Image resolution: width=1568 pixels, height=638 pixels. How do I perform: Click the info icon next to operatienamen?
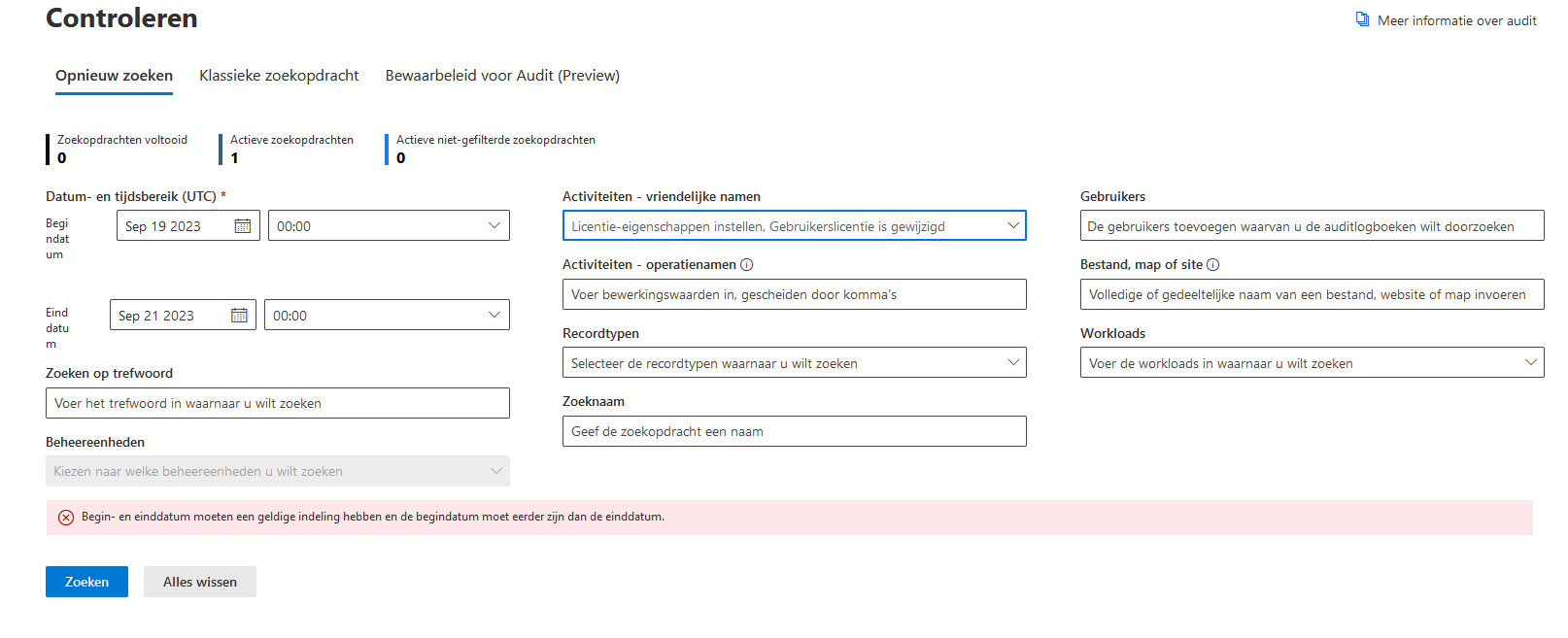(x=746, y=265)
